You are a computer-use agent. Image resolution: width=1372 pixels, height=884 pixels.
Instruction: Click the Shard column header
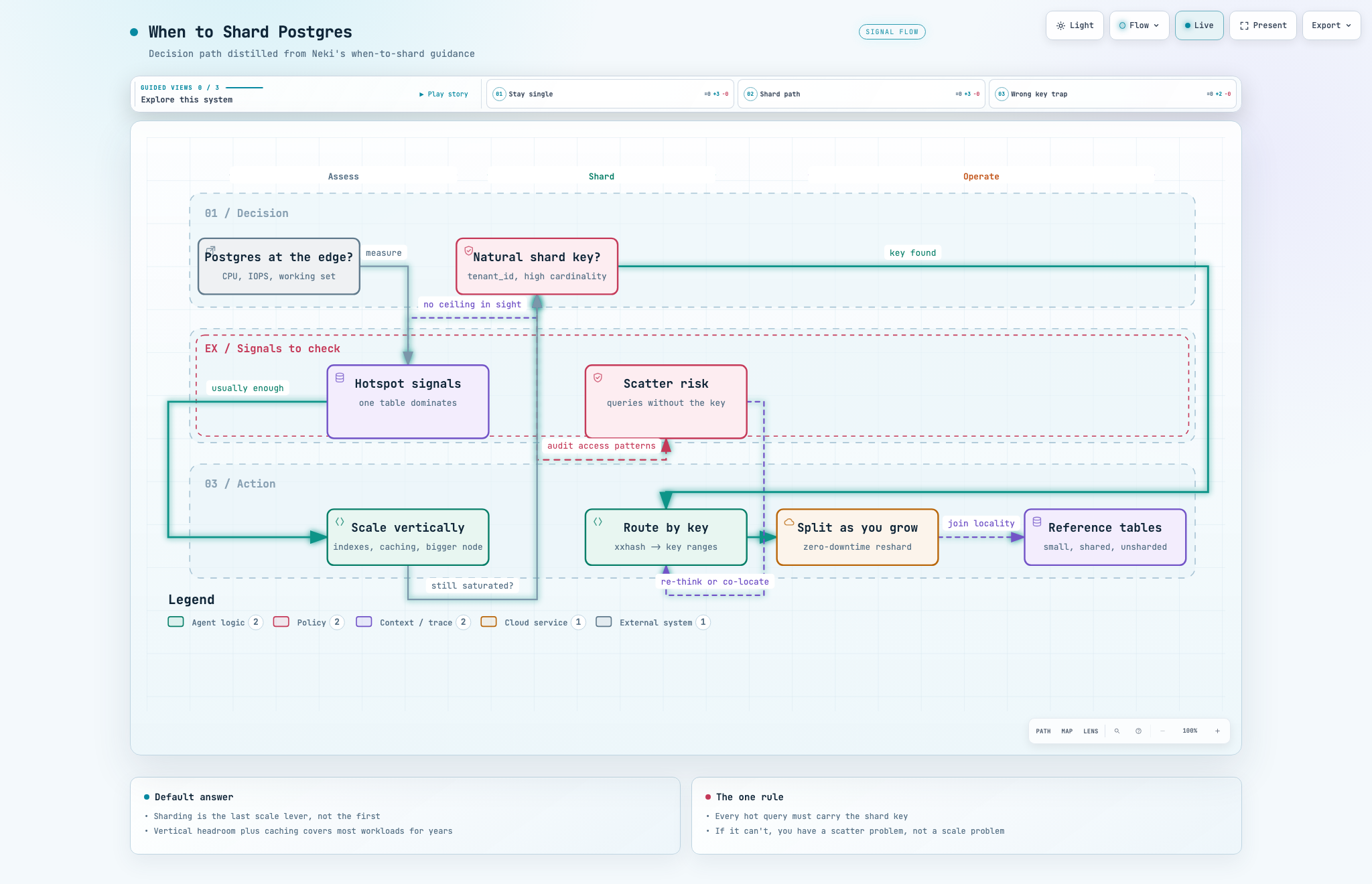point(602,176)
